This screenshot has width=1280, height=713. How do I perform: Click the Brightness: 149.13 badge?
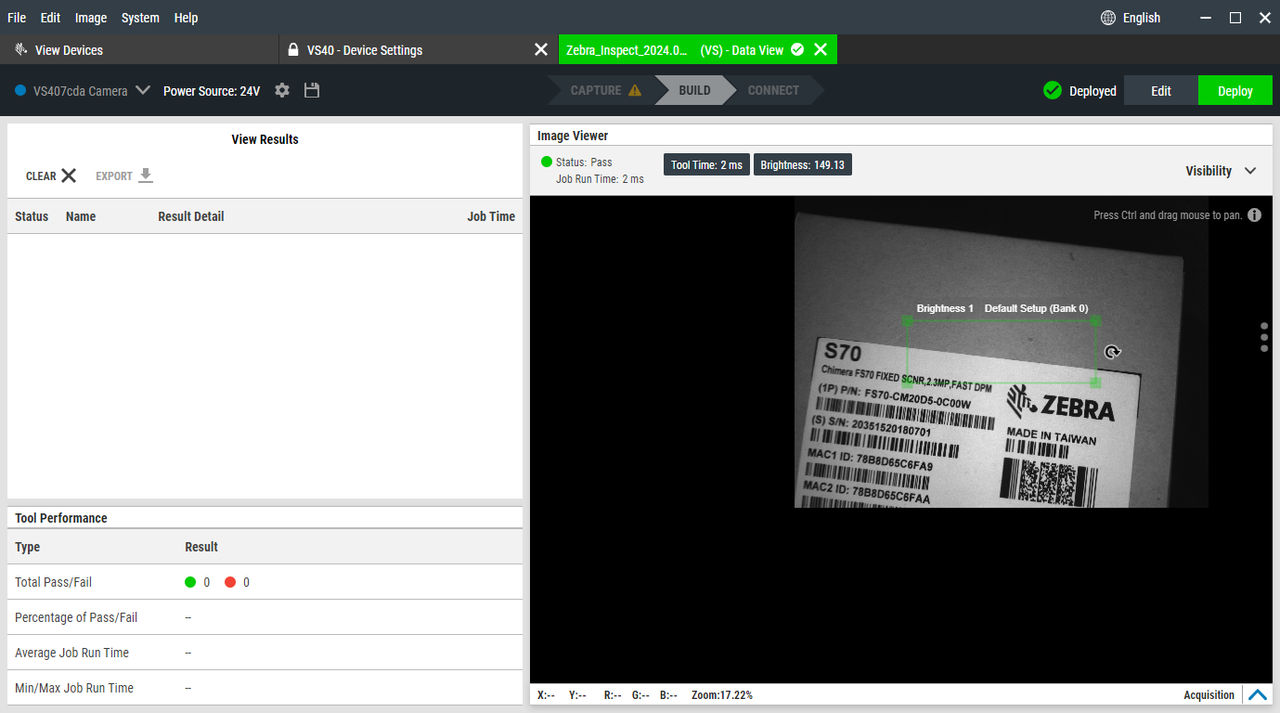click(x=802, y=165)
